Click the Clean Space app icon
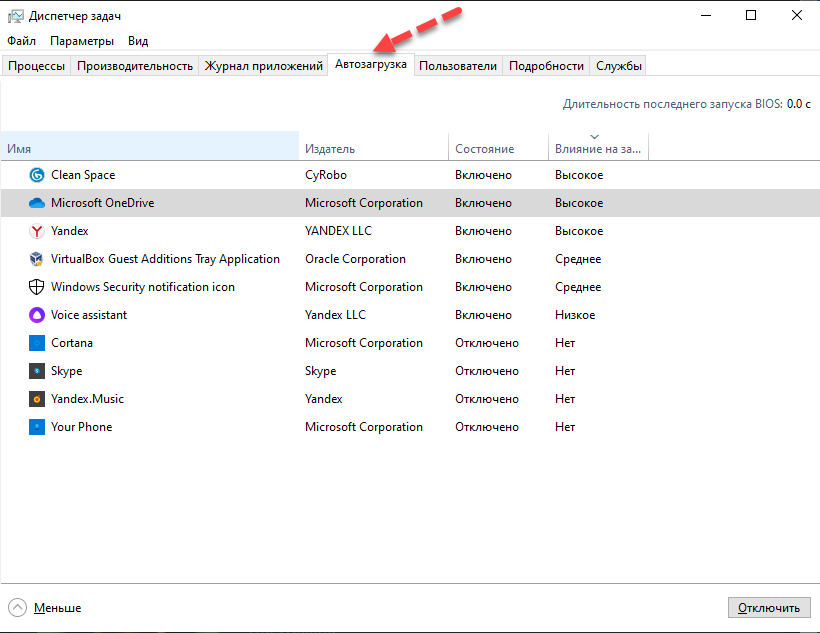The height and width of the screenshot is (633, 820). [x=37, y=175]
